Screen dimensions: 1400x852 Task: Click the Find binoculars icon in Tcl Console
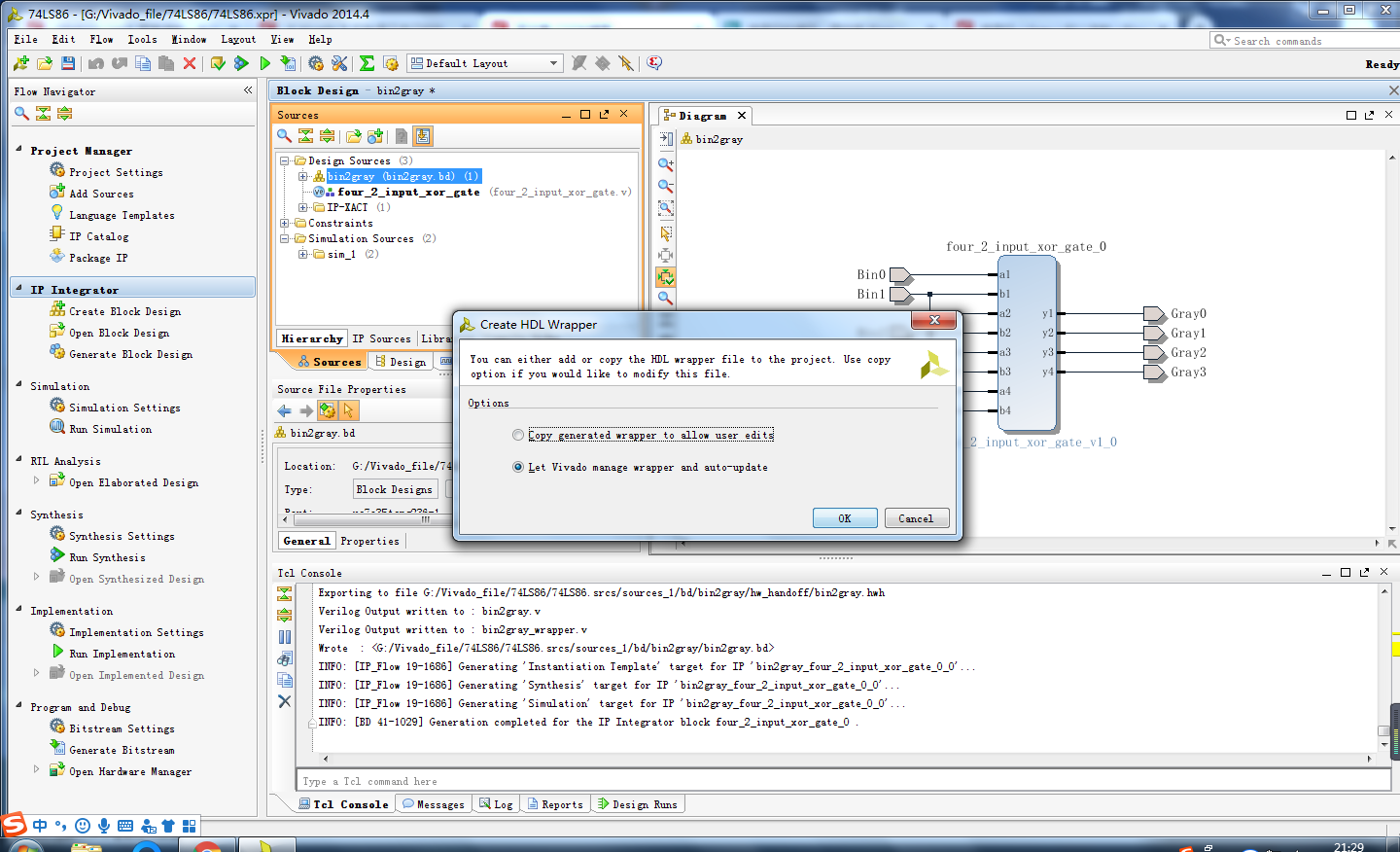click(x=285, y=658)
